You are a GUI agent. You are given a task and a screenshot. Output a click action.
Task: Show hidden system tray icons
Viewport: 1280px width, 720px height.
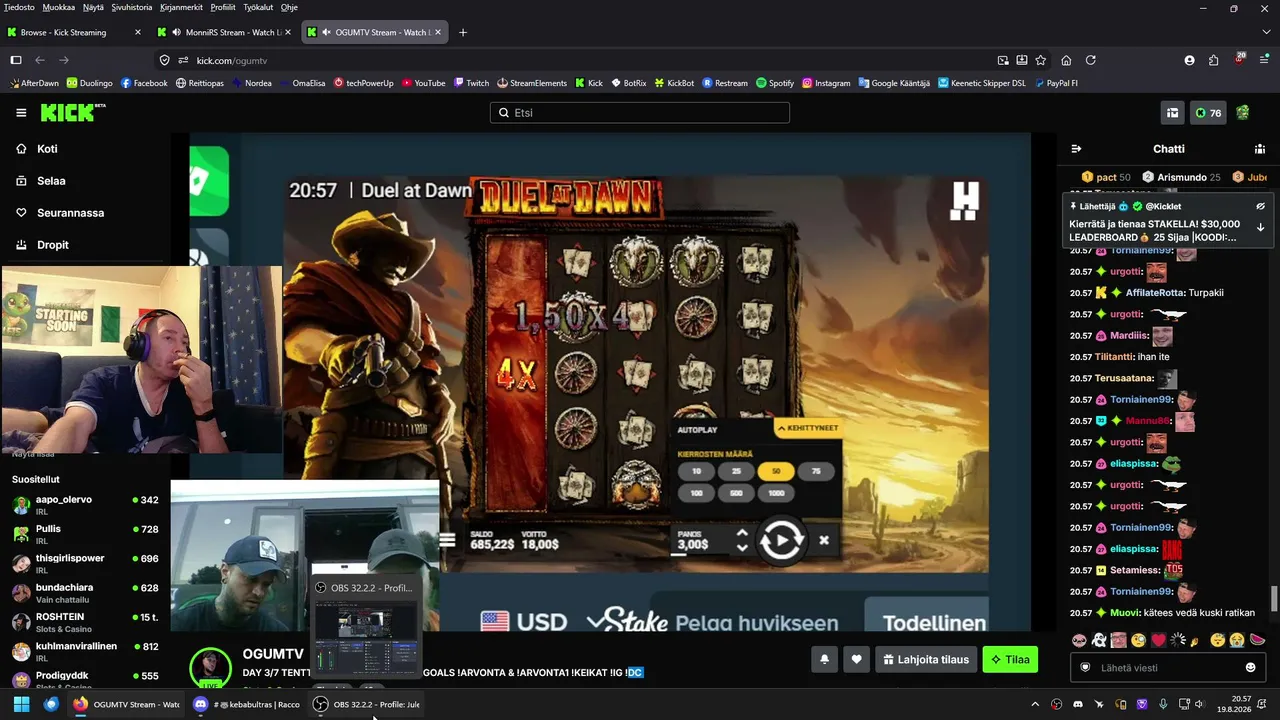click(1035, 704)
